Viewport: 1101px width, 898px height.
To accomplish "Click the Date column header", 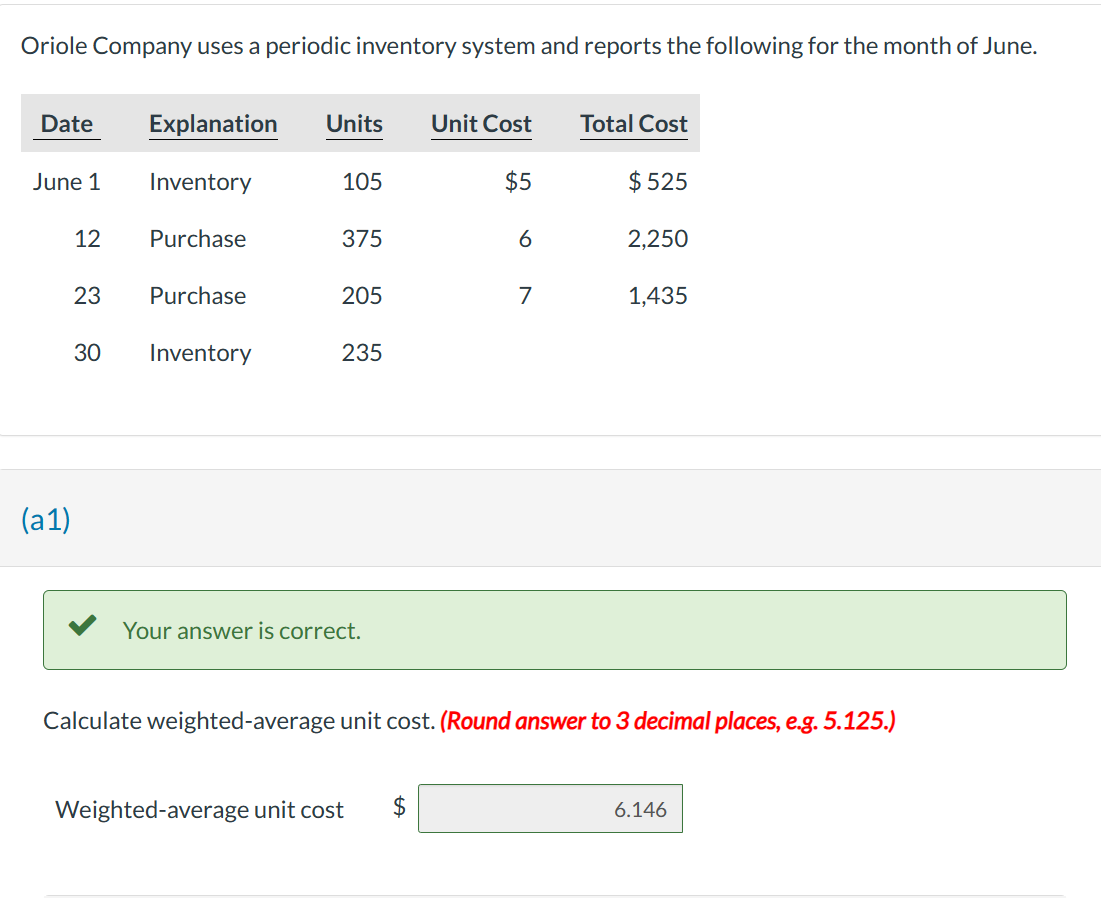I will 66,124.
